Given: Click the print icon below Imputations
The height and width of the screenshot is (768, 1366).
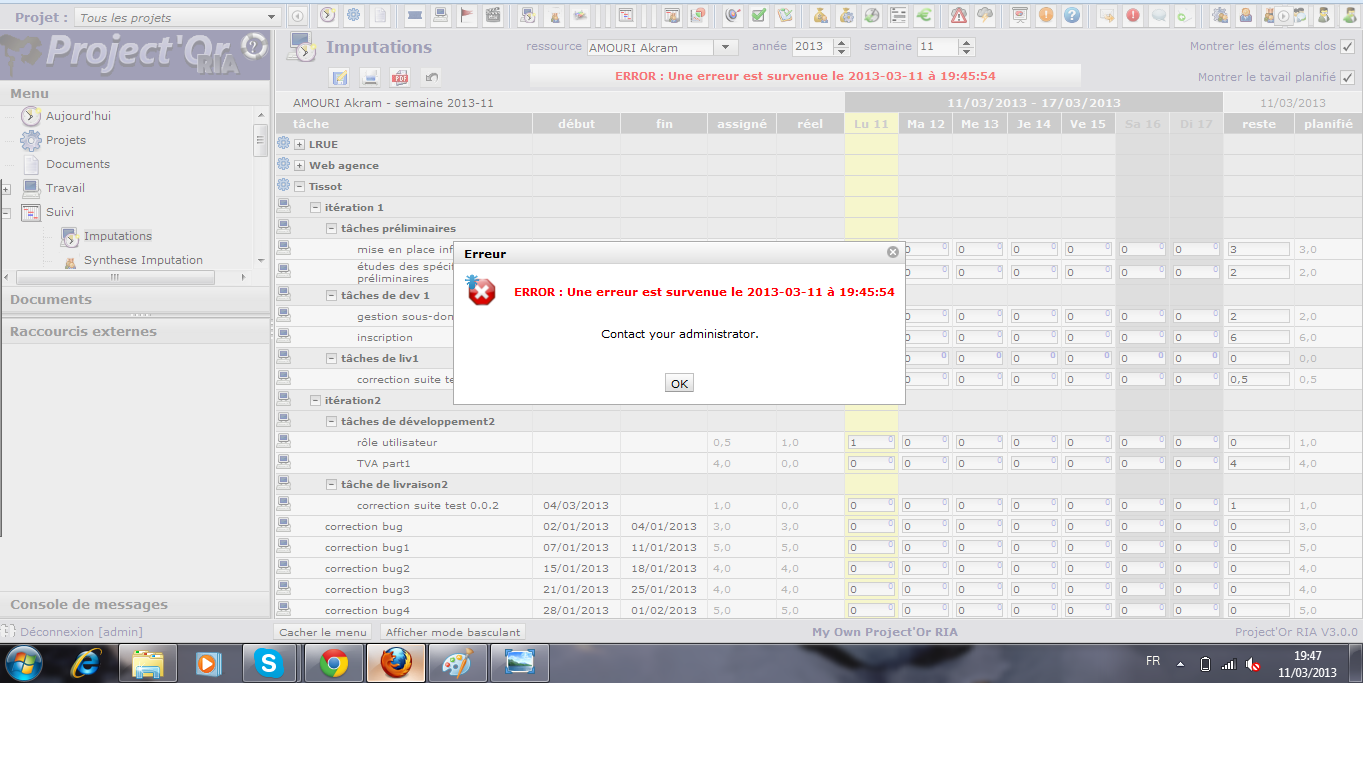Looking at the screenshot, I should tap(370, 78).
